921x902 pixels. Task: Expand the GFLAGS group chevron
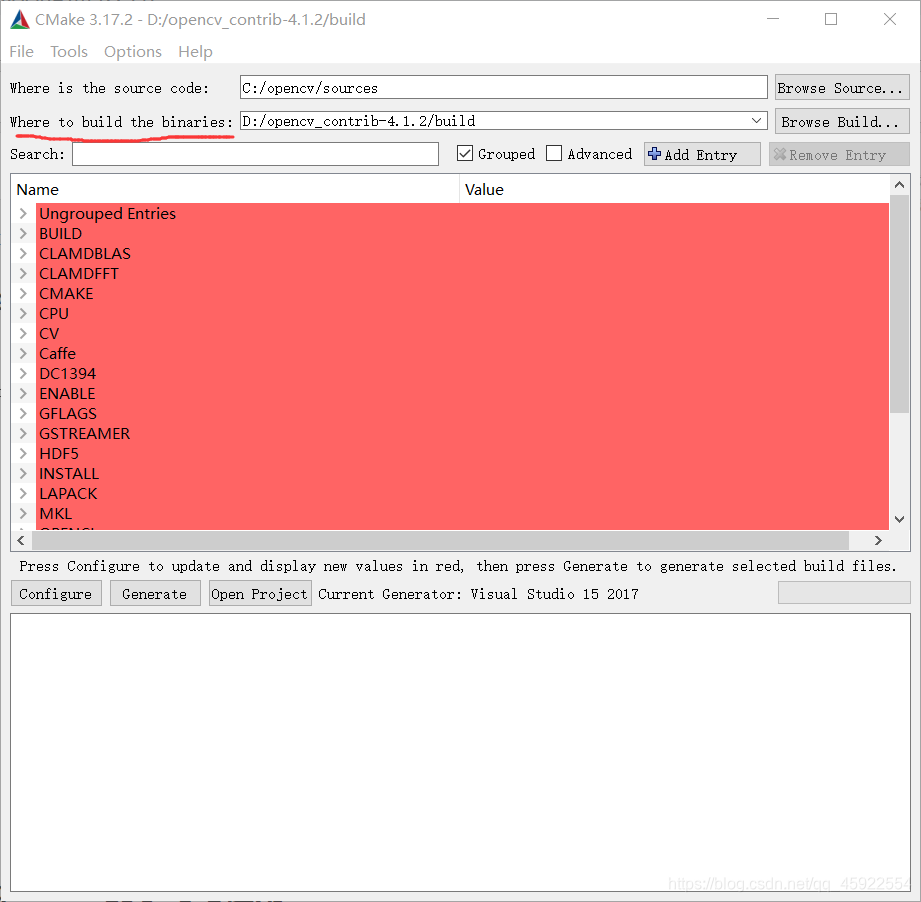click(23, 413)
